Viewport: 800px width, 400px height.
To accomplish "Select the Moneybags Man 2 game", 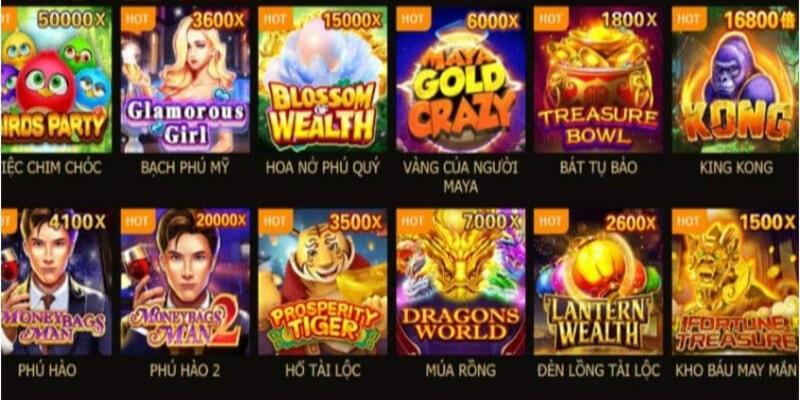I will tap(185, 281).
